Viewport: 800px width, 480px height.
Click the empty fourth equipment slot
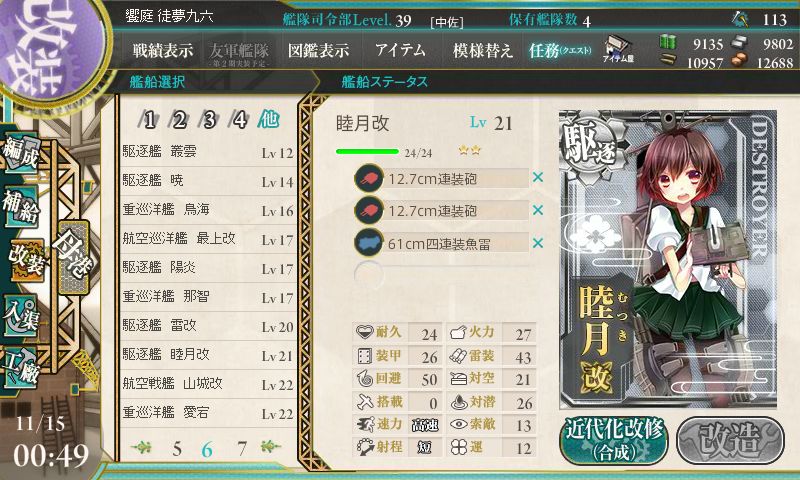(x=442, y=274)
